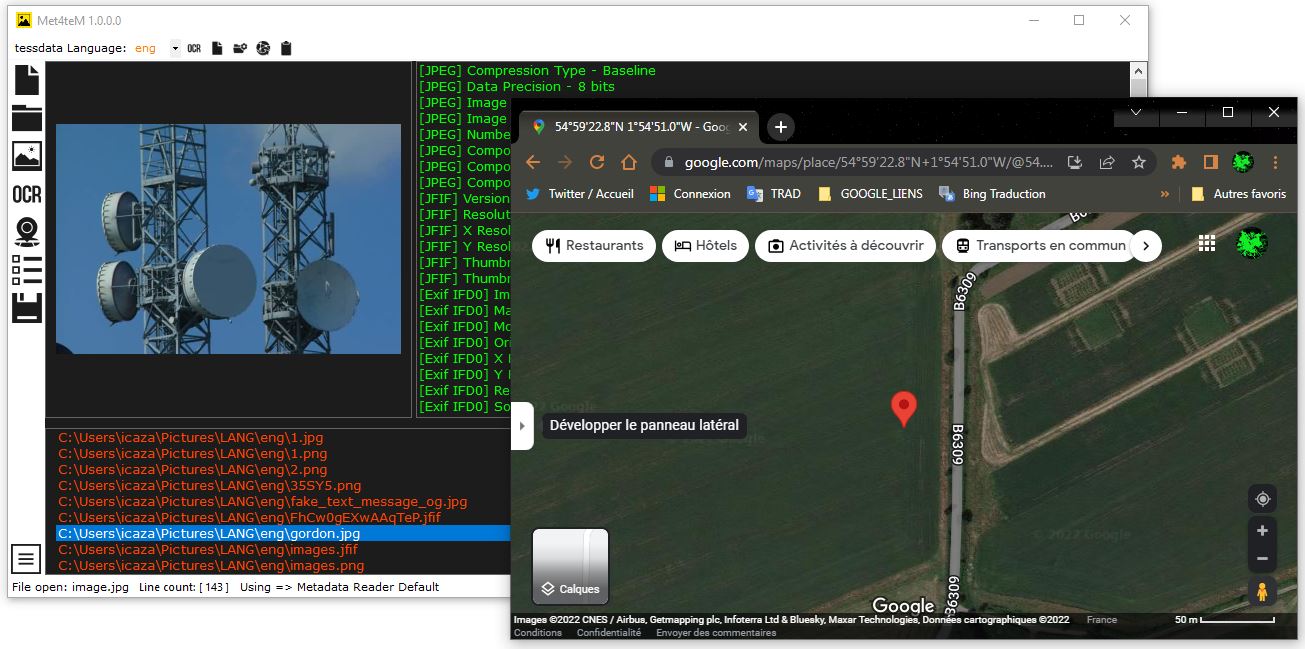Click the antenna tower image preview in Met4teM
Screen dimensions: 1305x649
tap(228, 239)
